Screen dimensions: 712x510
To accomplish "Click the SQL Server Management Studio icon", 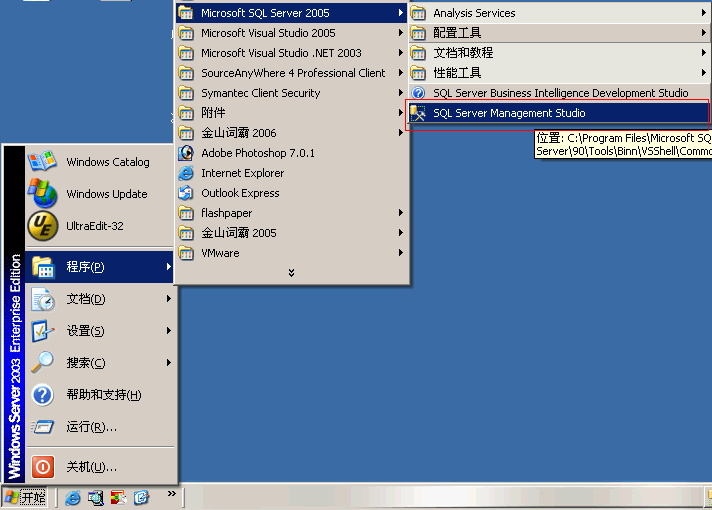I will (x=418, y=113).
